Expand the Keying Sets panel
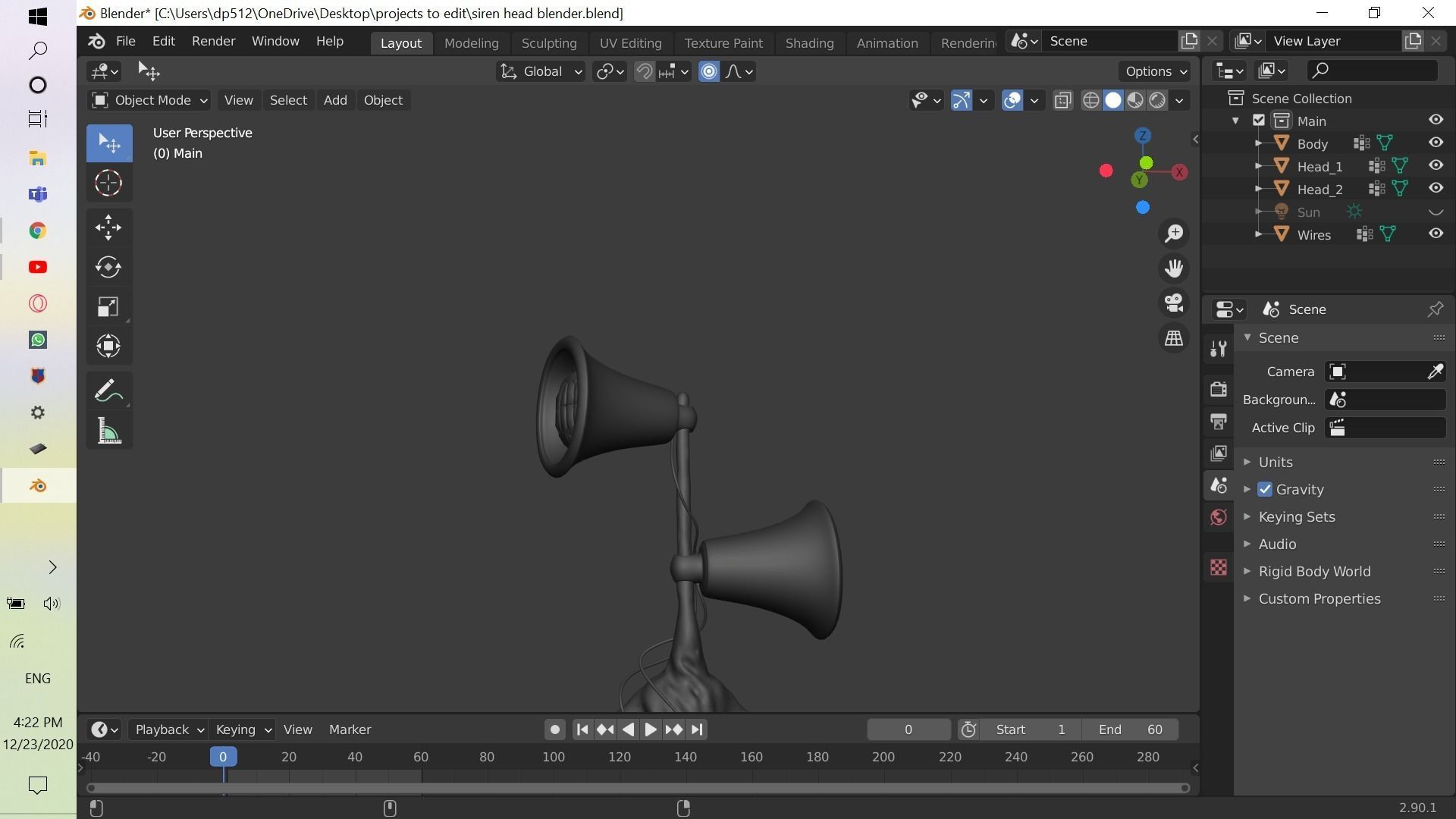 coord(1297,516)
